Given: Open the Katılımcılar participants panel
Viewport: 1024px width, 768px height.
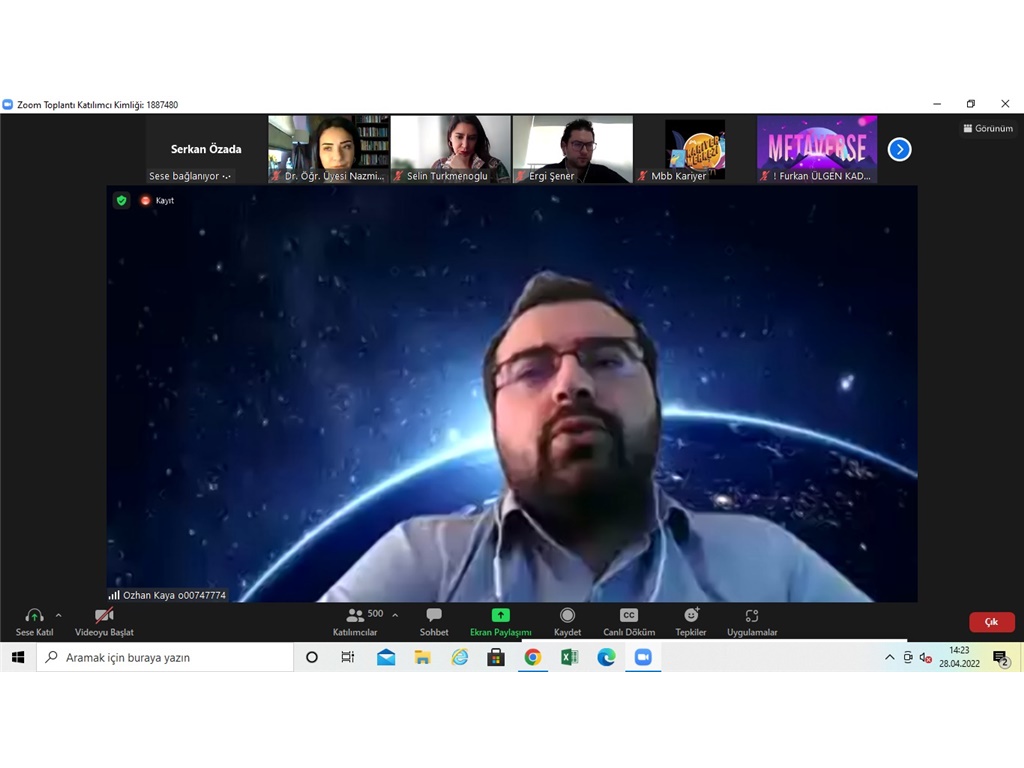Looking at the screenshot, I should click(x=356, y=622).
